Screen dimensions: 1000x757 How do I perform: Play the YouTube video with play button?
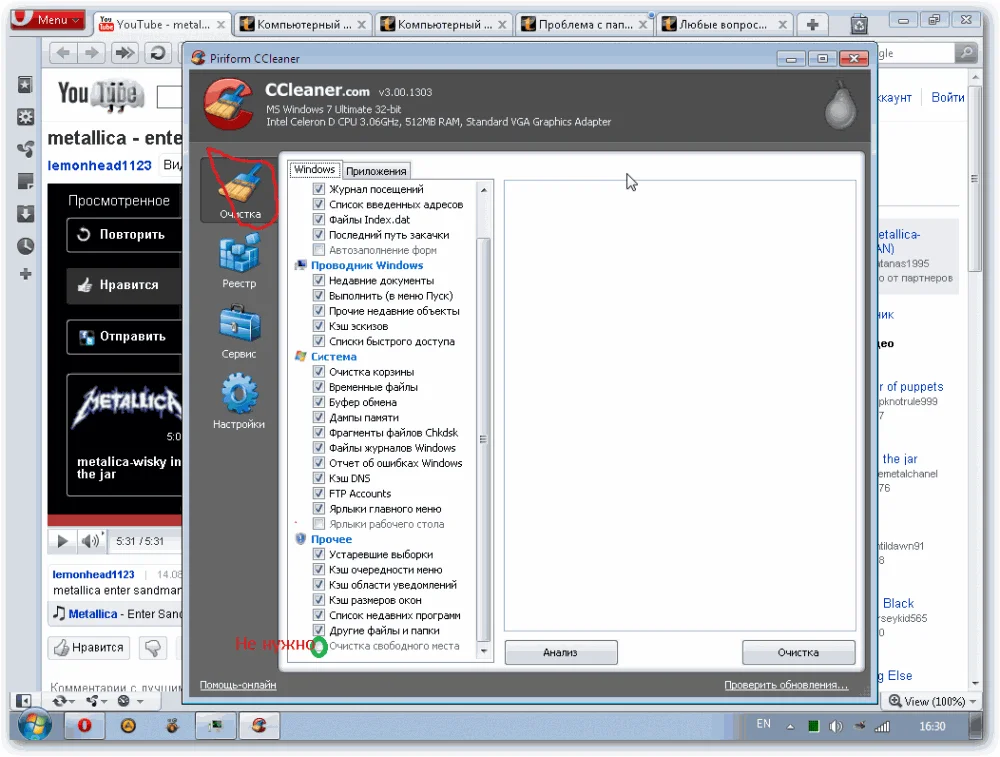point(62,541)
